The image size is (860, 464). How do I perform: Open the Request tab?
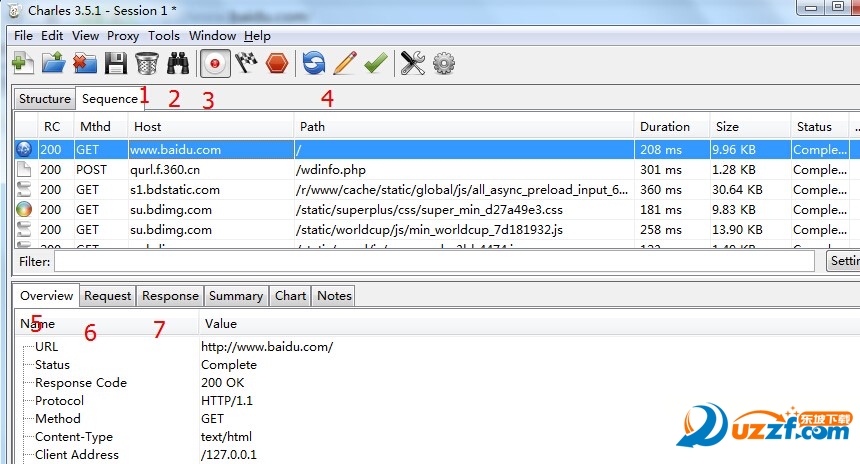pyautogui.click(x=108, y=296)
